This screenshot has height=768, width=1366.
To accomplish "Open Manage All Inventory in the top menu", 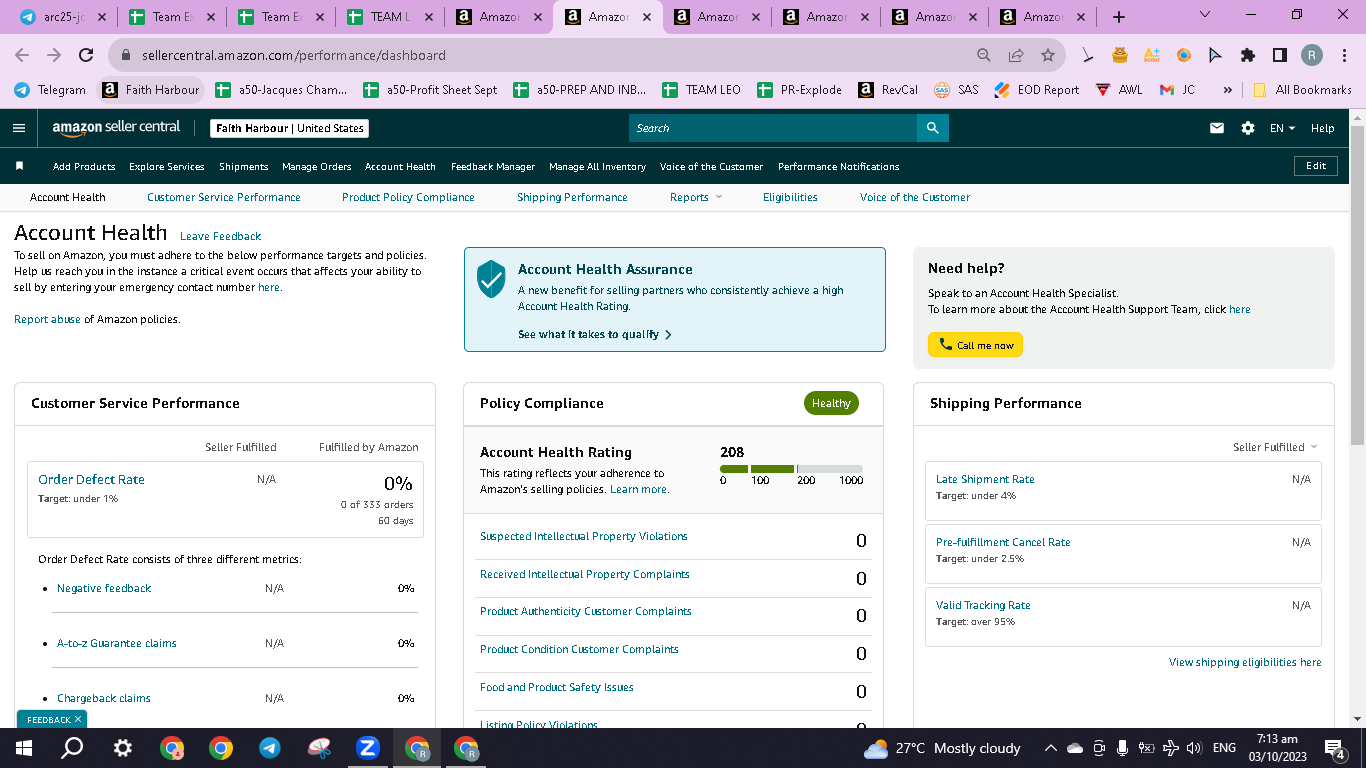I will (597, 166).
